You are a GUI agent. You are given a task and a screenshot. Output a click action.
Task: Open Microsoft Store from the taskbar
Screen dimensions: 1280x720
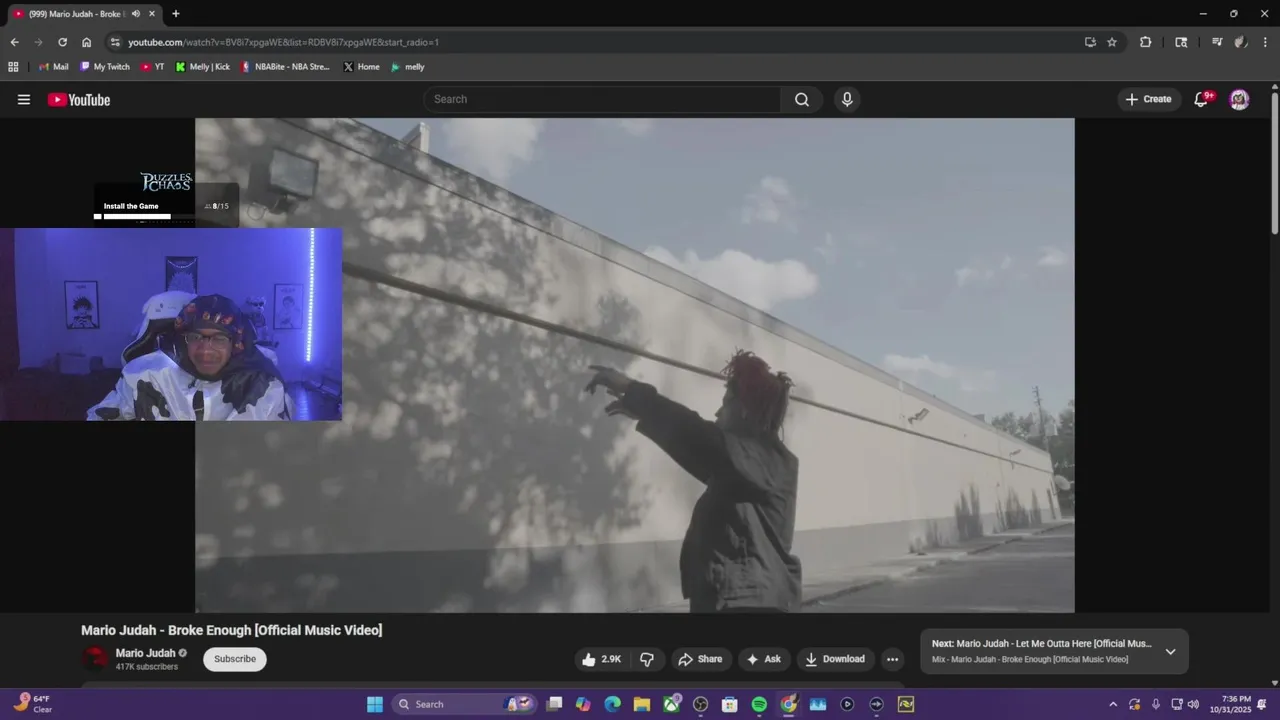click(x=729, y=704)
